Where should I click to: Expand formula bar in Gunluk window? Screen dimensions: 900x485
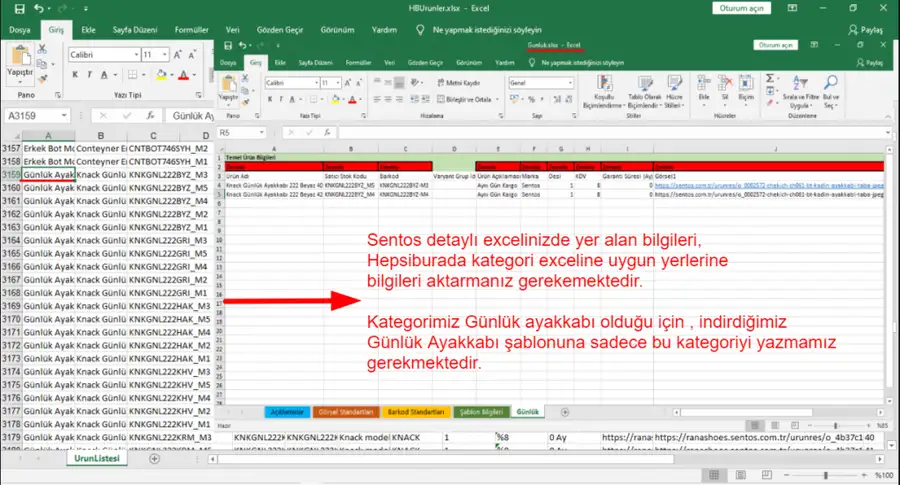[x=887, y=133]
